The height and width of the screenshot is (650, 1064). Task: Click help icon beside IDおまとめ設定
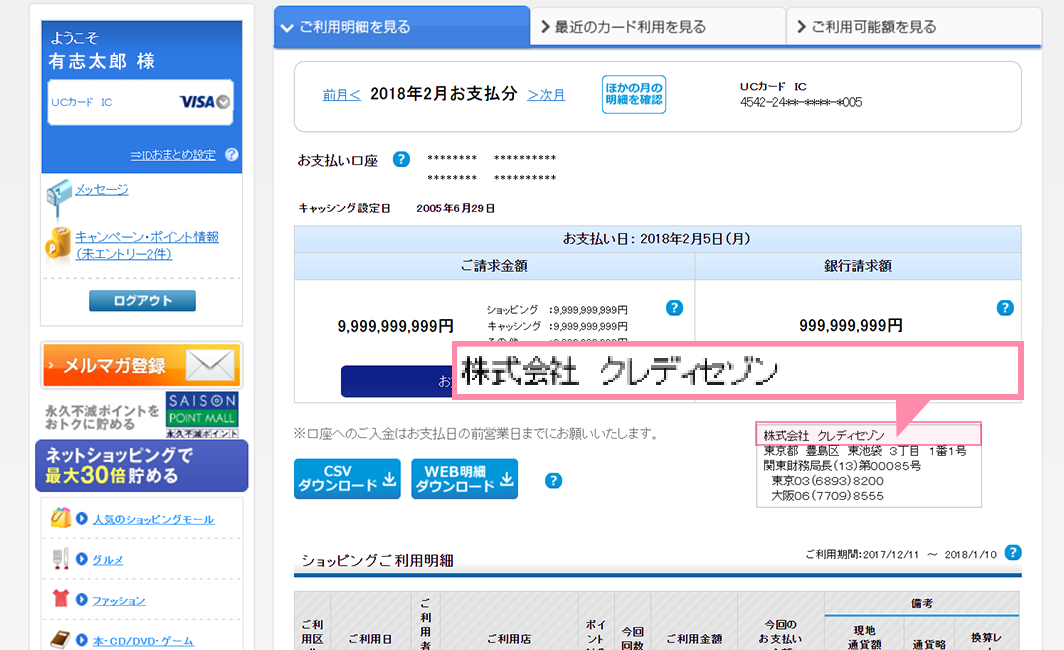[232, 155]
